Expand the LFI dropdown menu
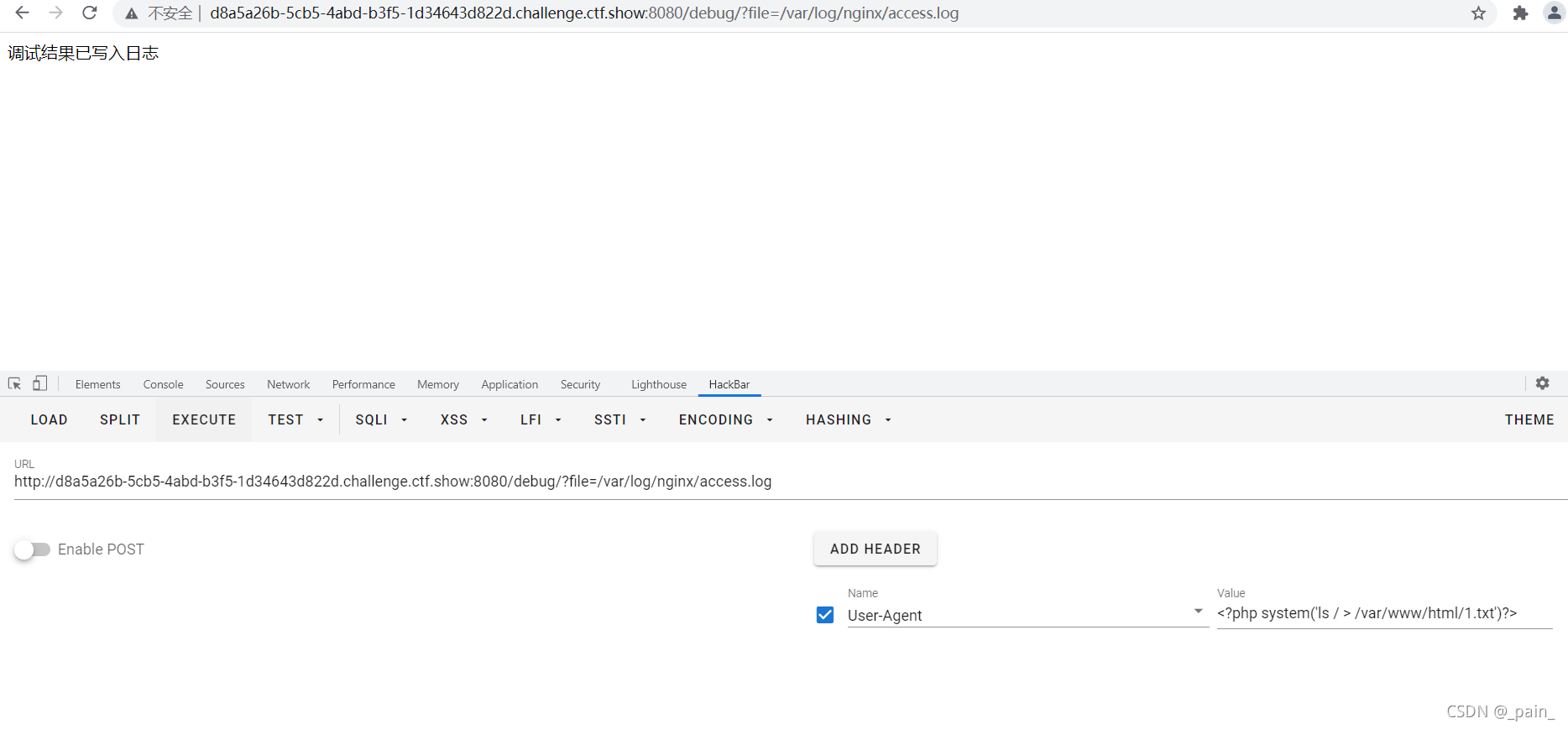This screenshot has height=729, width=1568. pyautogui.click(x=541, y=419)
